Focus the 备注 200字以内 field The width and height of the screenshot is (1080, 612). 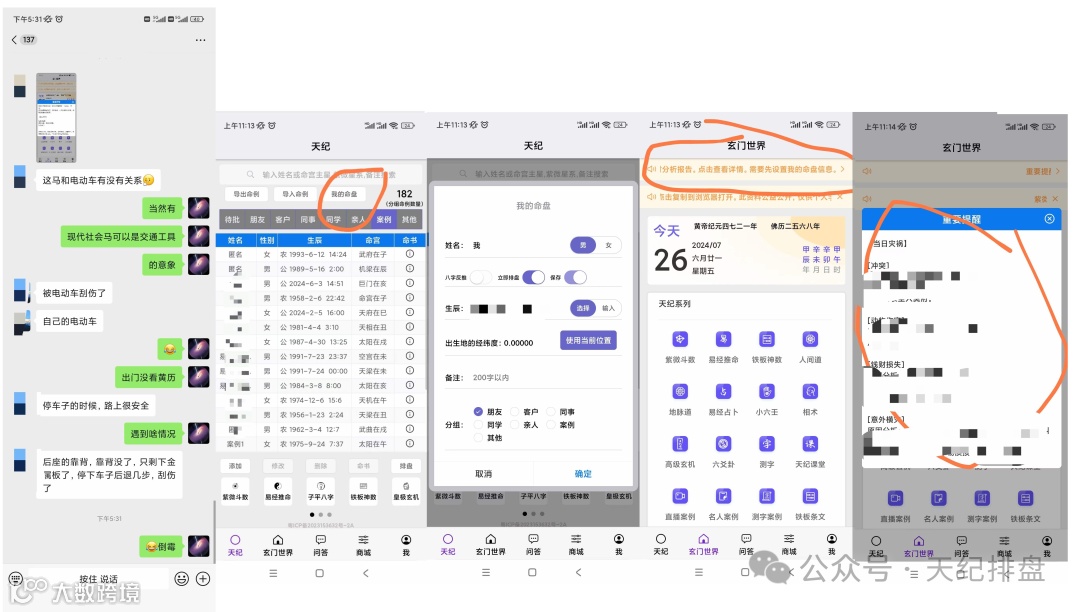point(533,378)
